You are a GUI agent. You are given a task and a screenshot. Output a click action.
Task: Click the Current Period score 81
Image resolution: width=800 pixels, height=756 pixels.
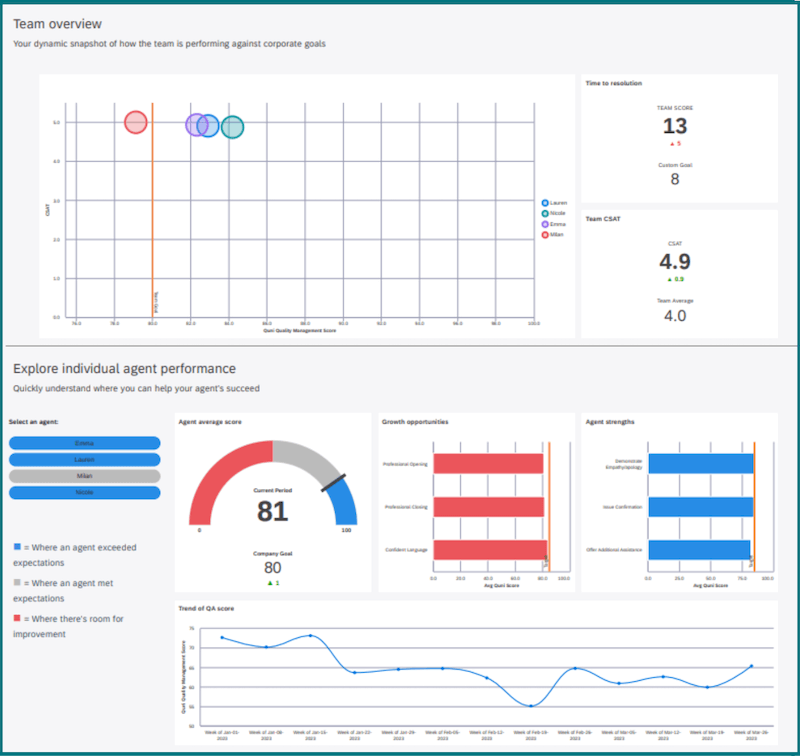pos(272,511)
